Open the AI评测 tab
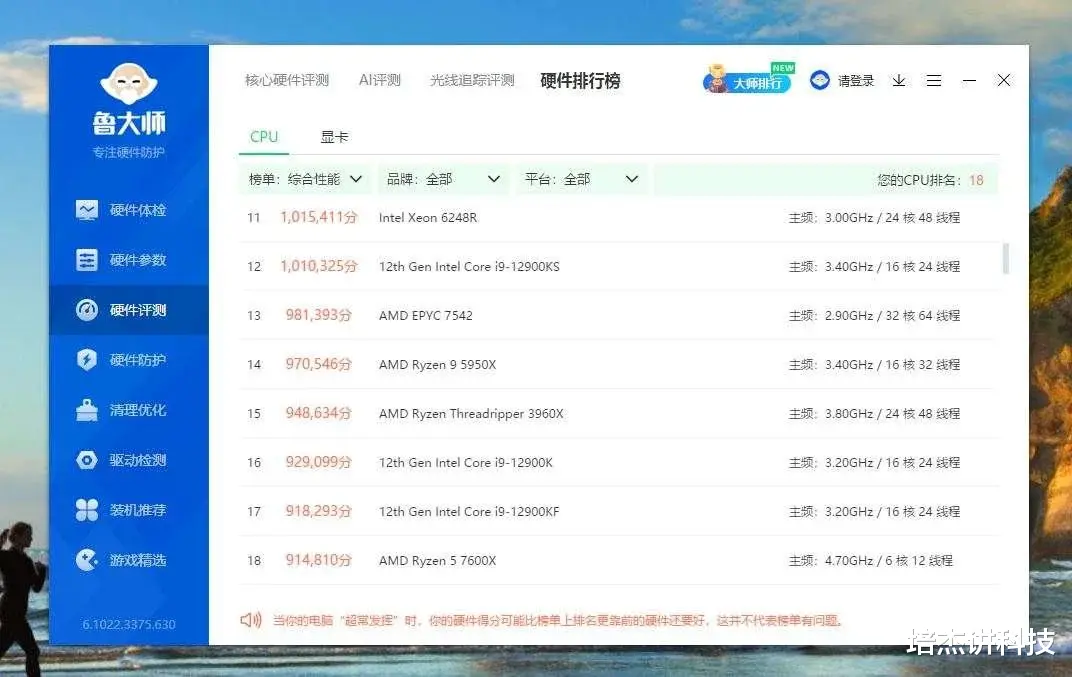 pos(379,80)
